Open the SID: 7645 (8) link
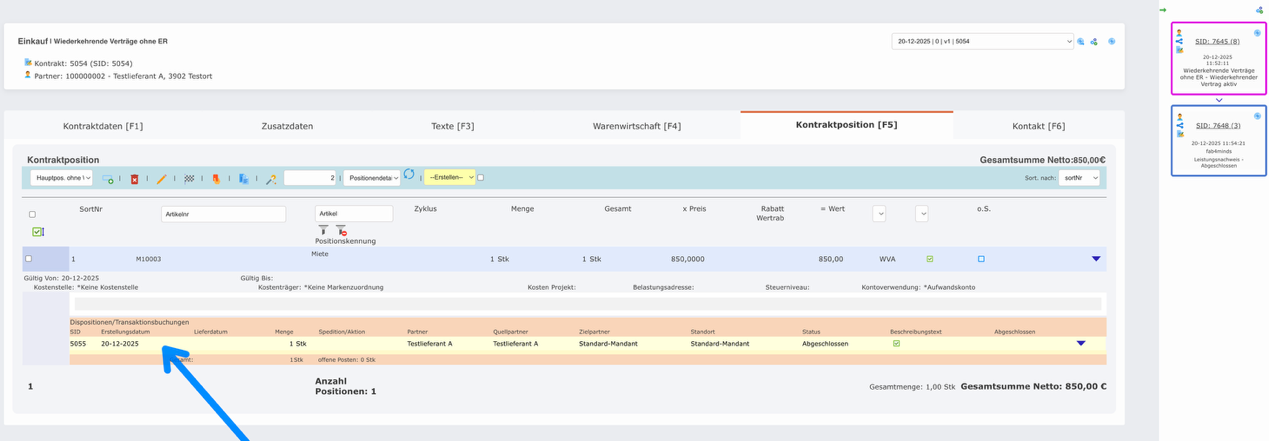The width and height of the screenshot is (1269, 441). 1217,41
